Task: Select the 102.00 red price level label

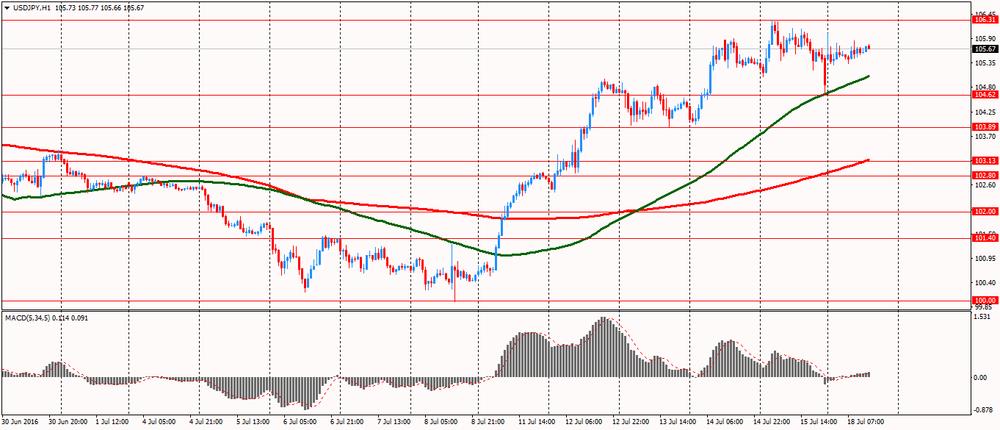Action: [985, 211]
